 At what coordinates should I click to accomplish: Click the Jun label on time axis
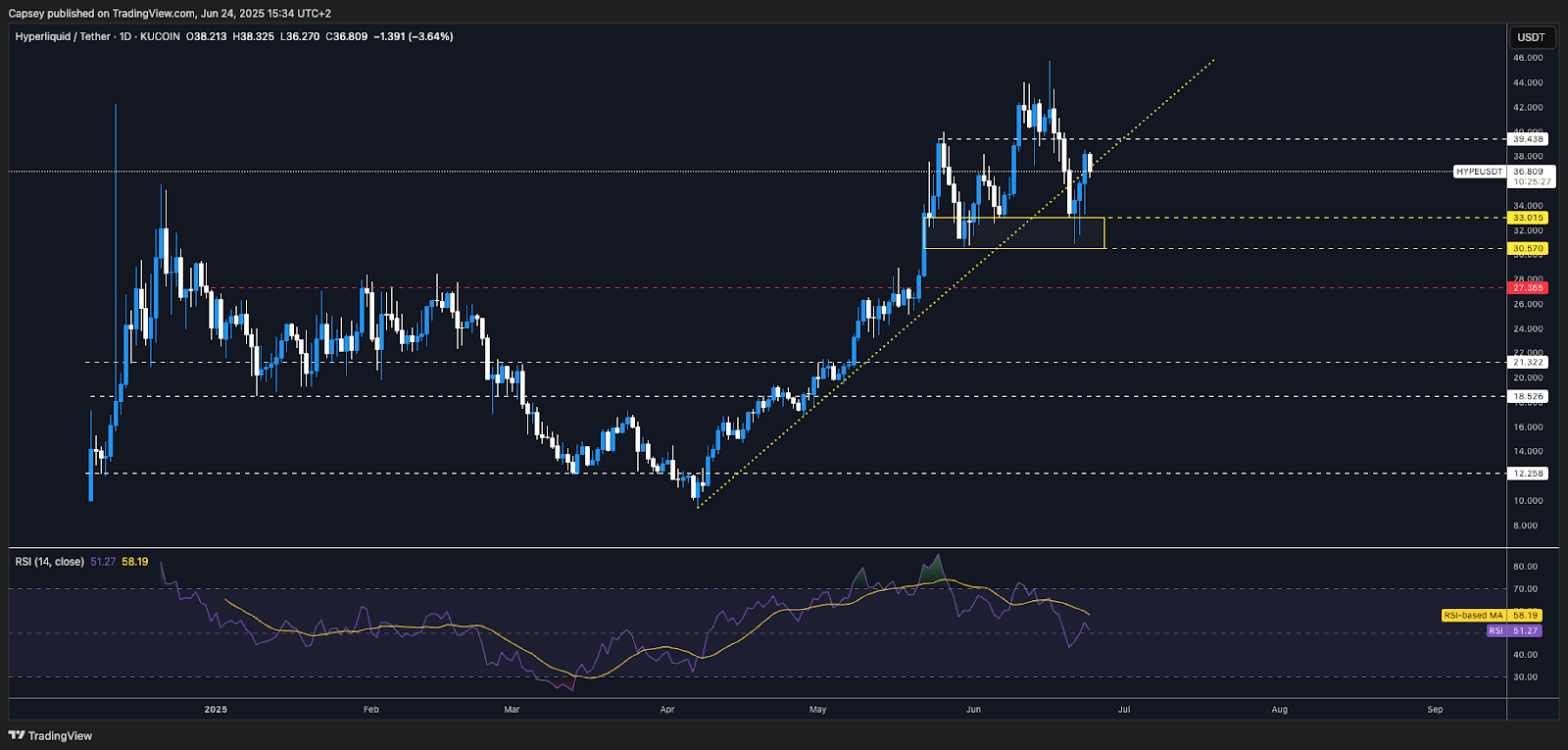tap(973, 709)
